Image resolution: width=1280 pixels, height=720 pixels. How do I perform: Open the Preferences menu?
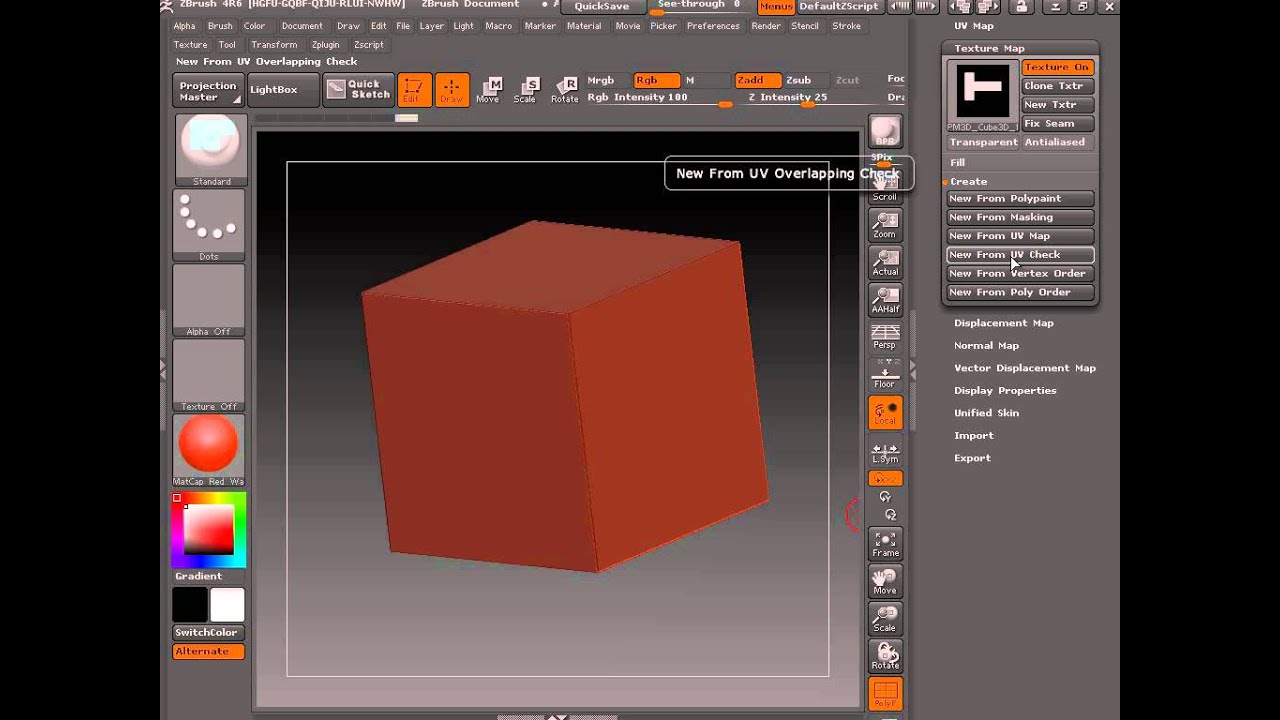tap(713, 26)
